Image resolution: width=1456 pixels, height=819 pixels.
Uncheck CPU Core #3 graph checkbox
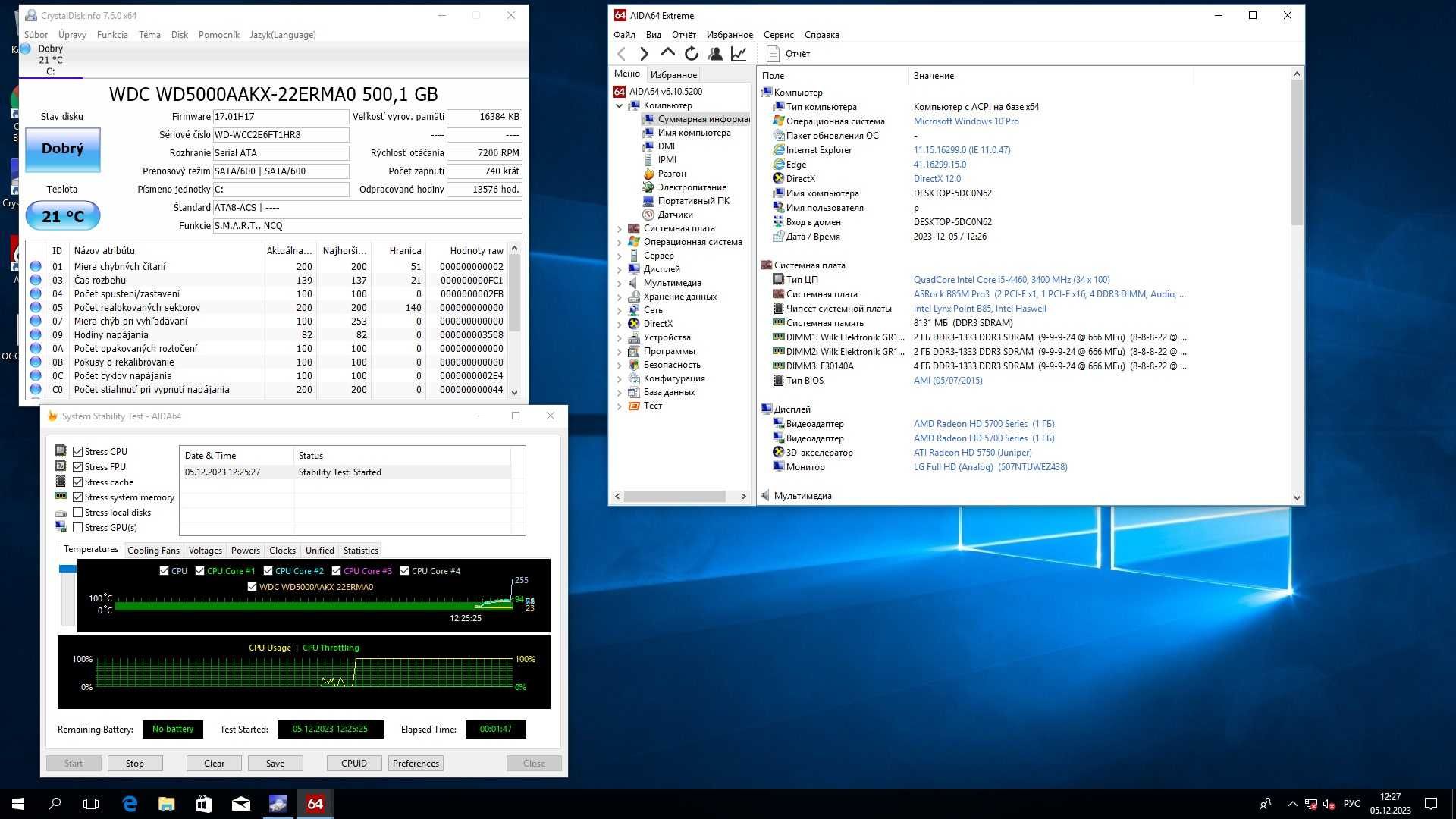point(337,571)
